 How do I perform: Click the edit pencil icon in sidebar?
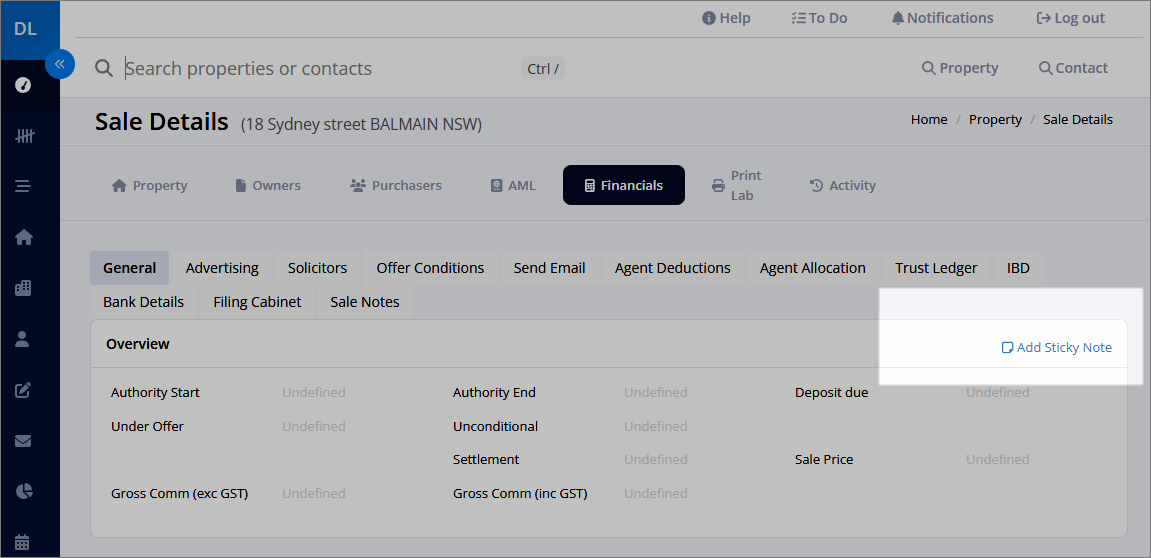tap(23, 390)
